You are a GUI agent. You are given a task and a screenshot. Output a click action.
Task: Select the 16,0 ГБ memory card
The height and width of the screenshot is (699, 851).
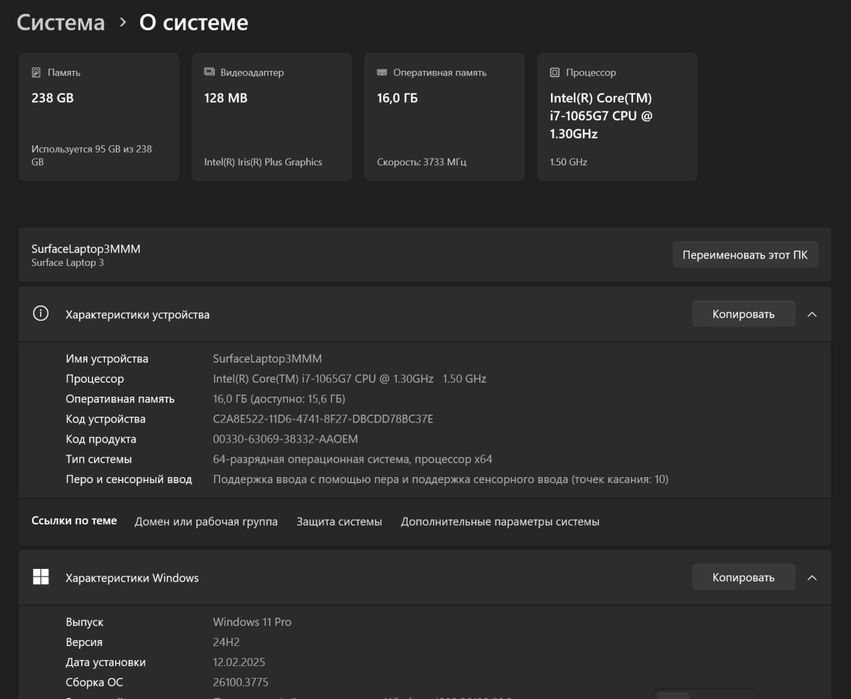coord(443,117)
